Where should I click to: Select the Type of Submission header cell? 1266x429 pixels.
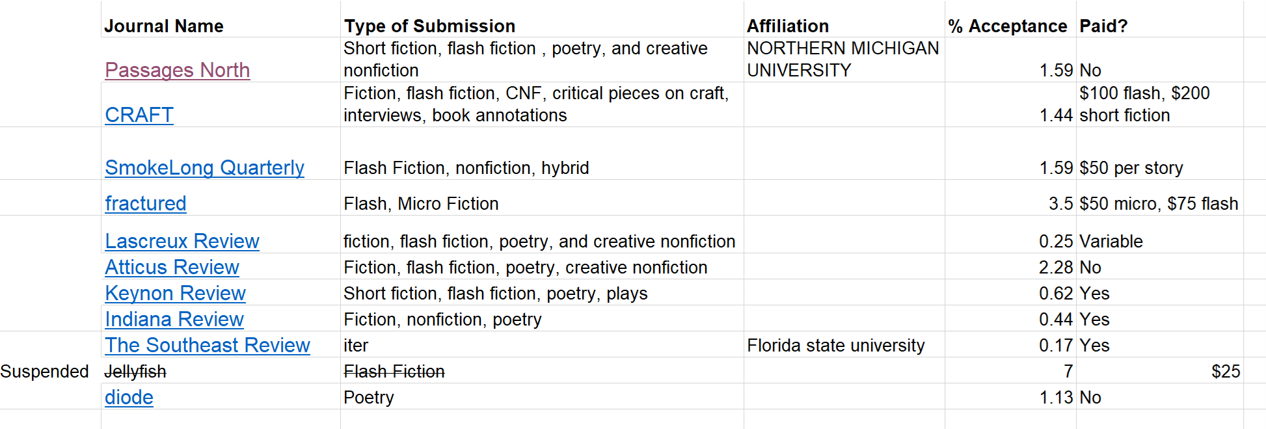[x=542, y=26]
